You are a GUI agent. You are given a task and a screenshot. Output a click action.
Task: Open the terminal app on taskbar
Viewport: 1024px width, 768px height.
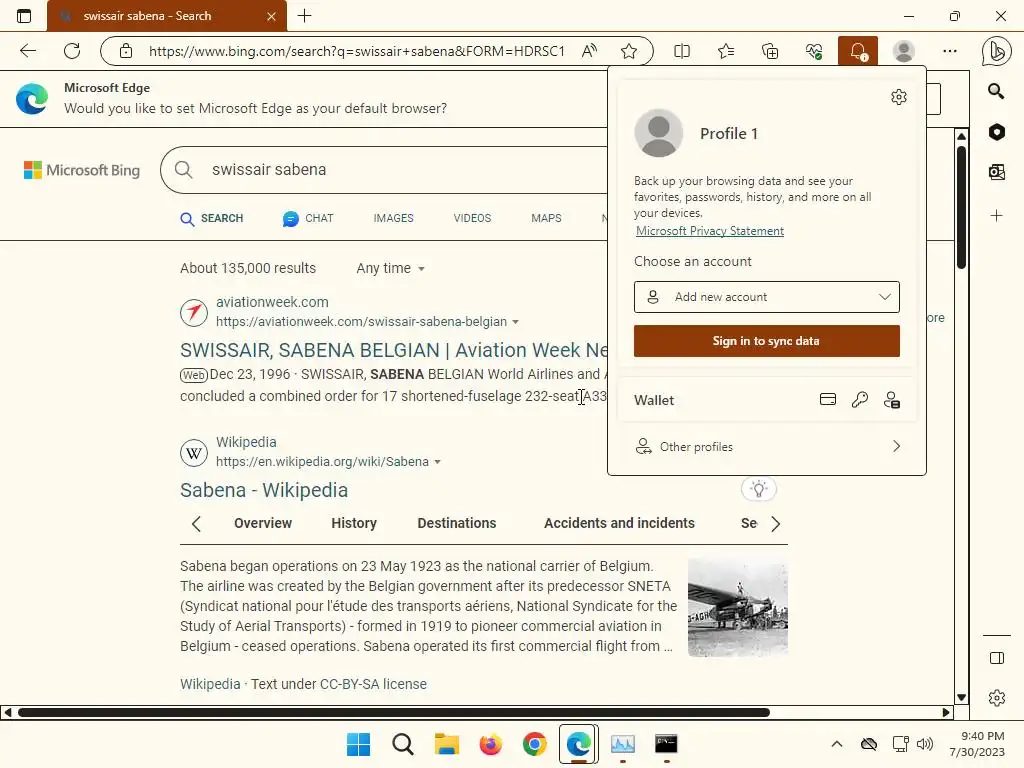666,744
